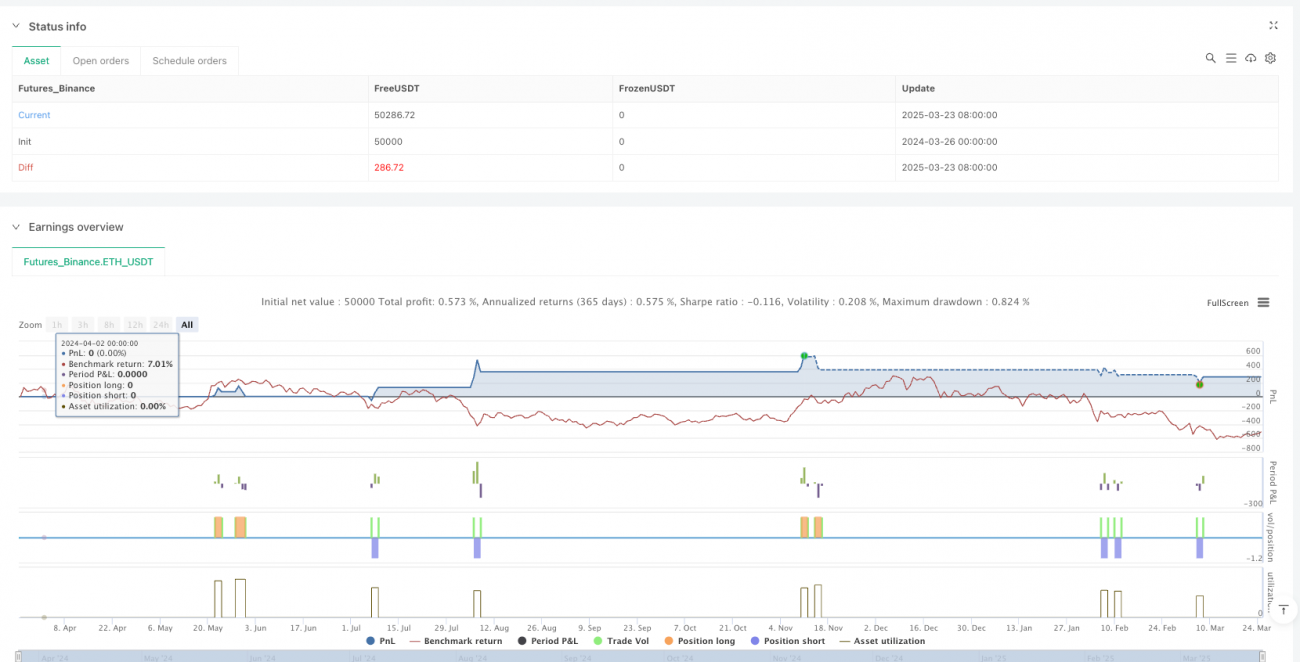
Task: Collapse the Status info panel using corner icon
Action: point(1273,26)
